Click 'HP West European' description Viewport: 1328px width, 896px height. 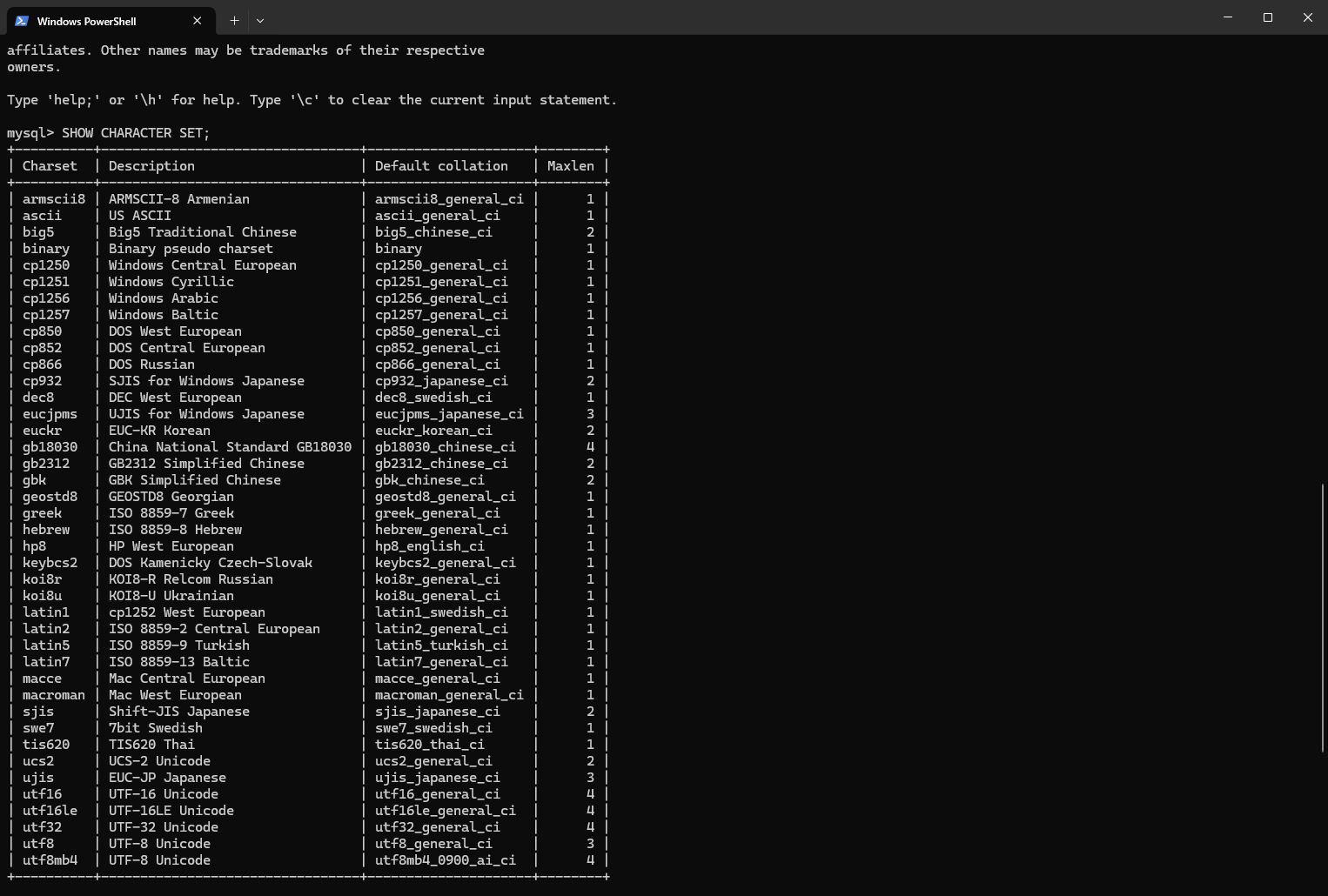click(171, 546)
